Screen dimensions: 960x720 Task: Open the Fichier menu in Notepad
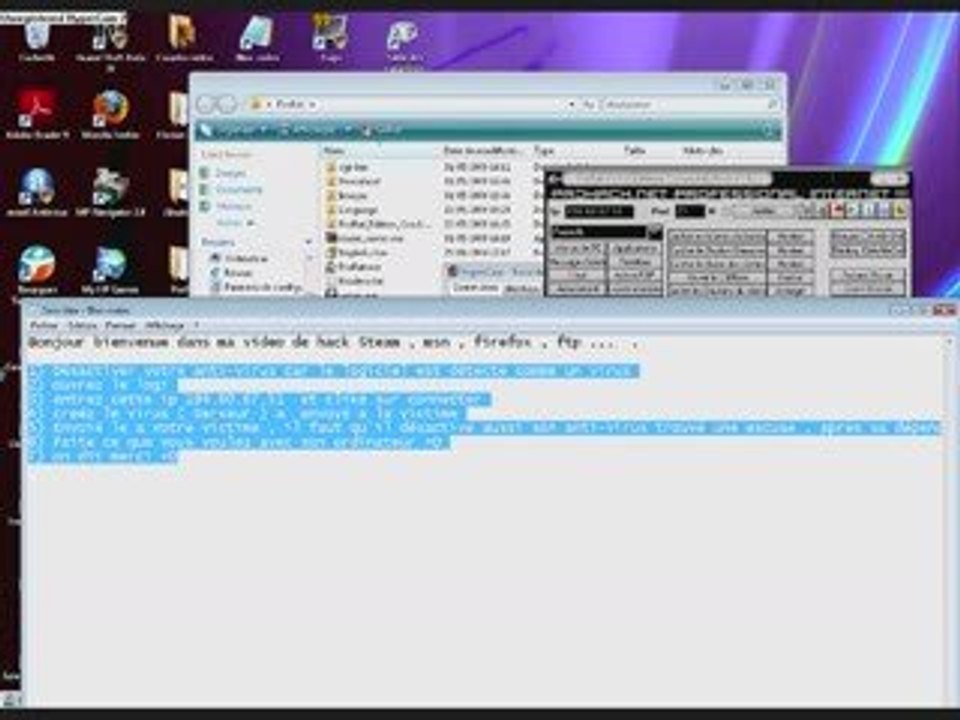click(x=44, y=325)
